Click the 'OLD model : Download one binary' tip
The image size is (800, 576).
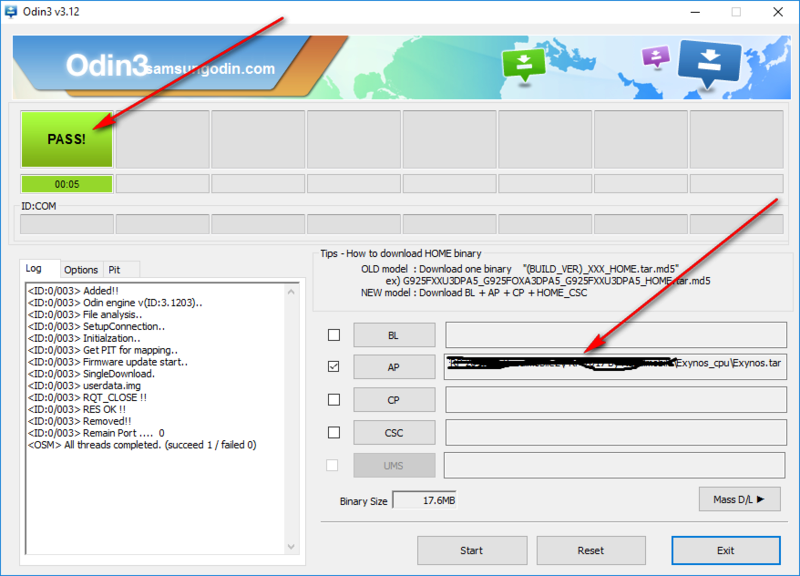tap(520, 269)
